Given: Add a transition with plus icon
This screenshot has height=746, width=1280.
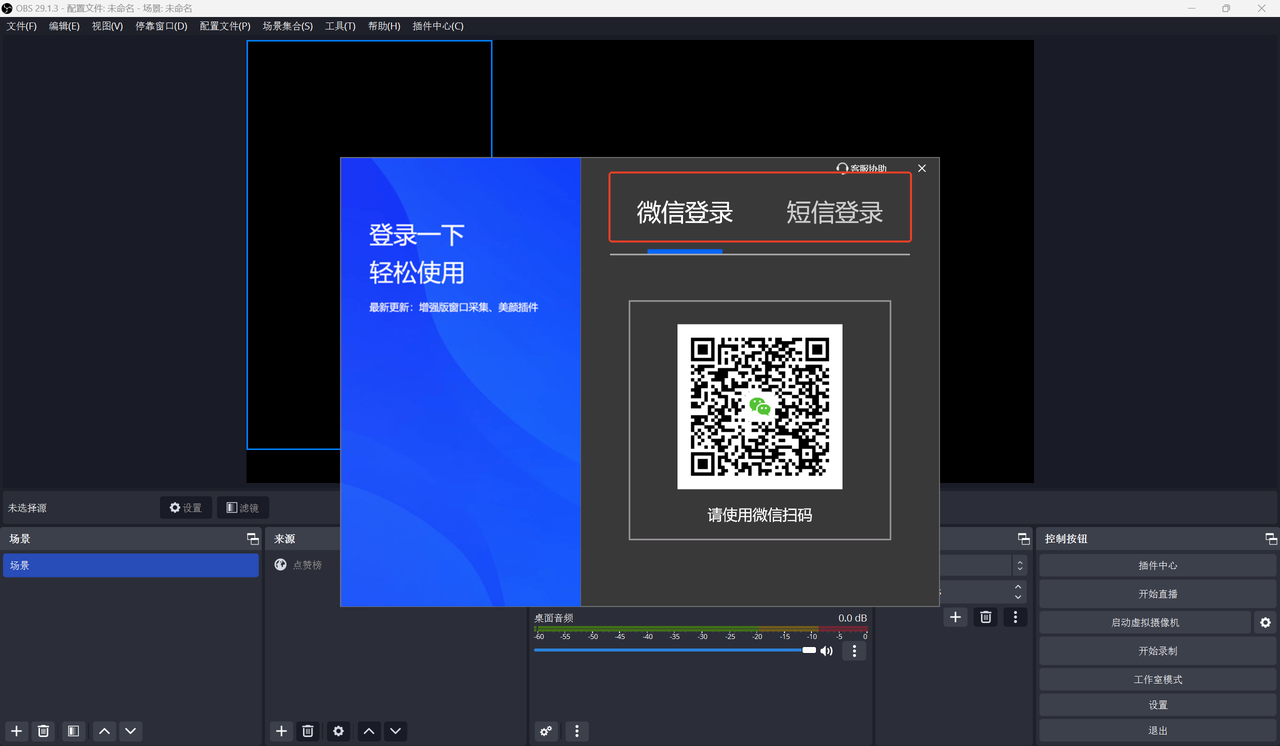Looking at the screenshot, I should point(955,617).
